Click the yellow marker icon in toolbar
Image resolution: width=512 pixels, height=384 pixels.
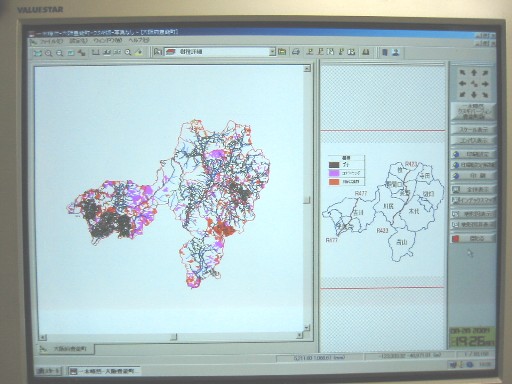tap(139, 52)
